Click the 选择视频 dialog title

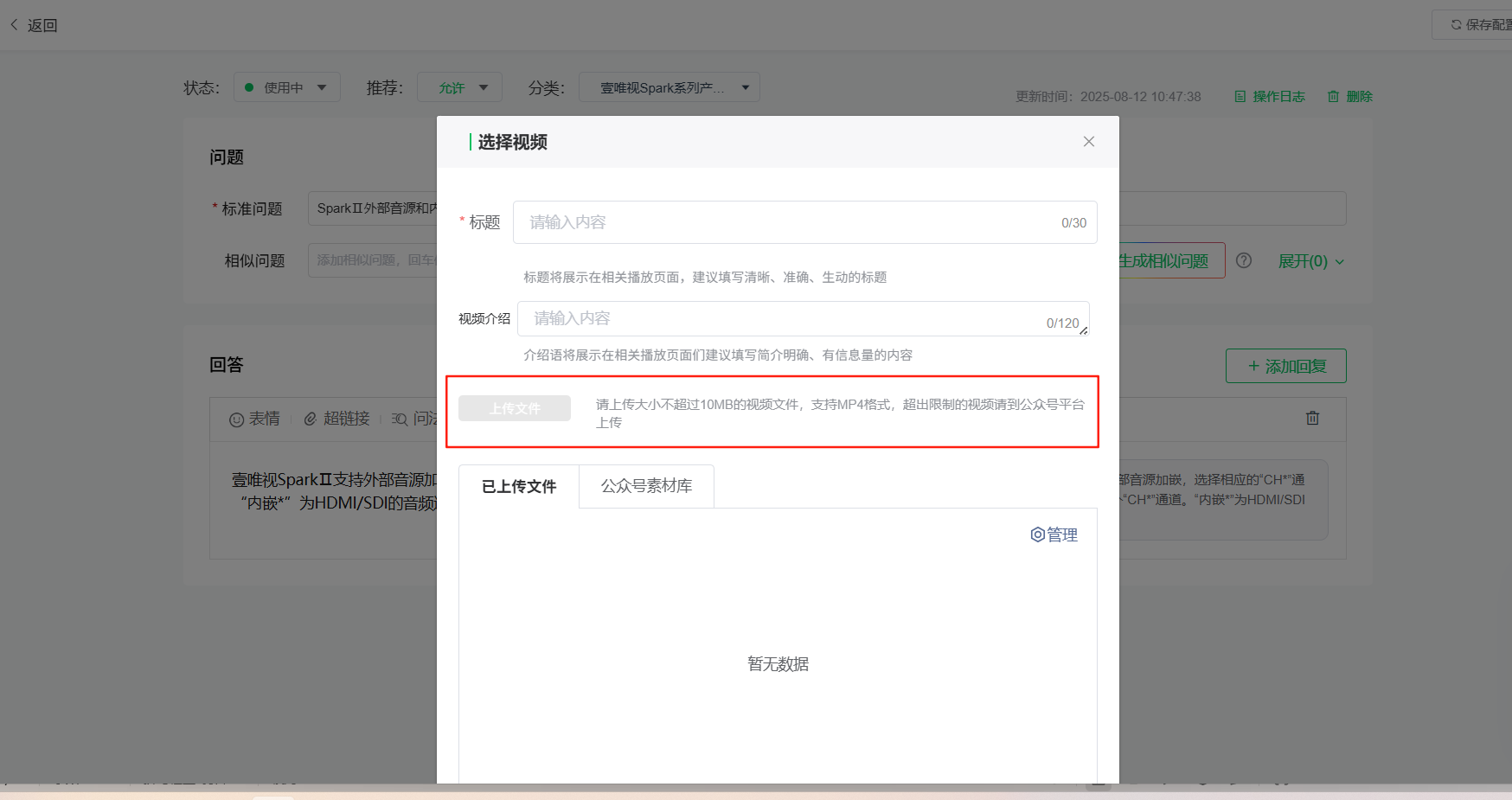512,142
